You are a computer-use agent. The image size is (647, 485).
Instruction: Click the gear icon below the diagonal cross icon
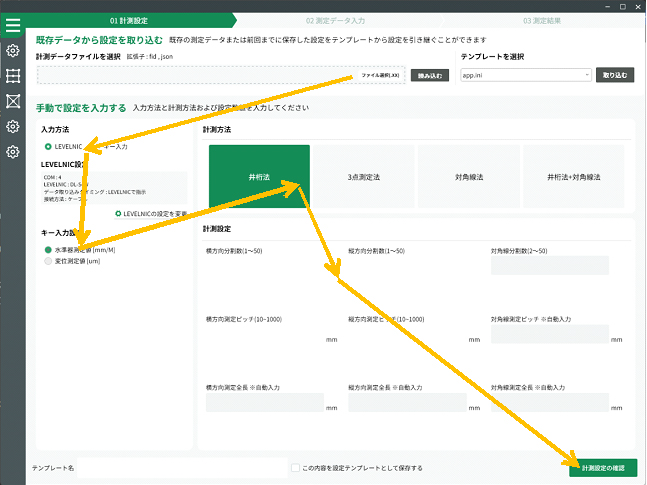pyautogui.click(x=13, y=126)
